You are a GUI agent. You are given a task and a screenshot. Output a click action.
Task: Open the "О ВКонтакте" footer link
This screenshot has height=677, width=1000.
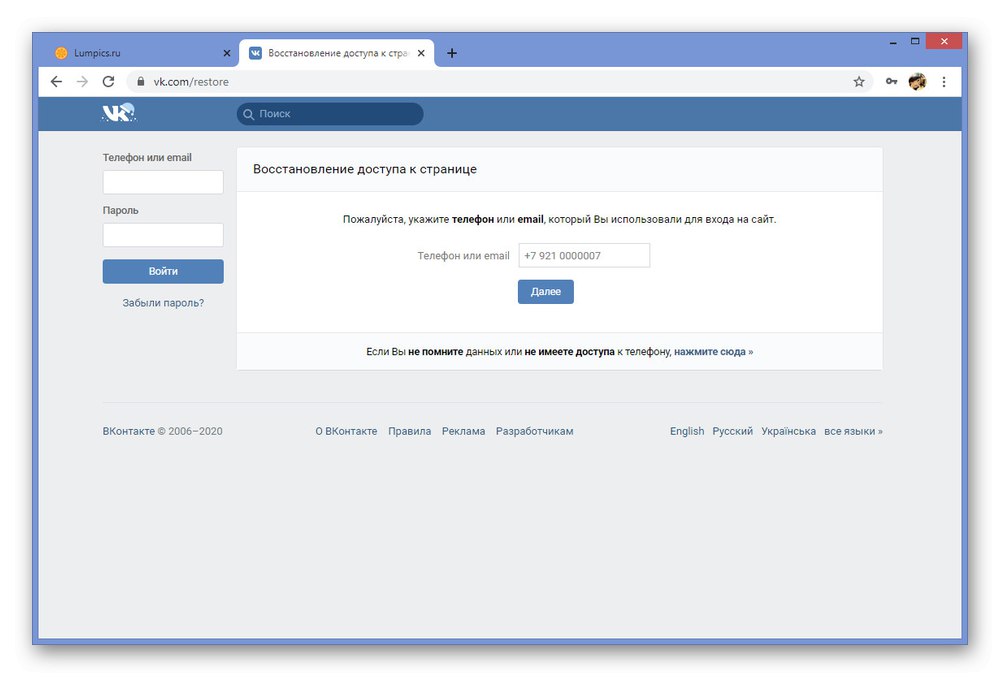tap(346, 431)
